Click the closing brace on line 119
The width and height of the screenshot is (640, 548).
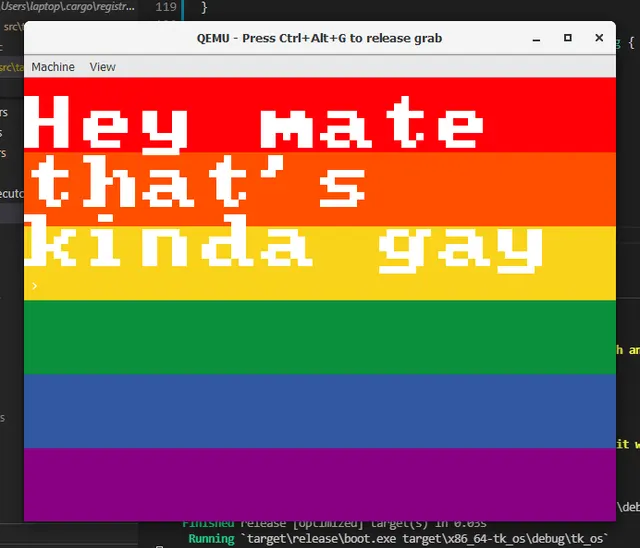pos(204,7)
